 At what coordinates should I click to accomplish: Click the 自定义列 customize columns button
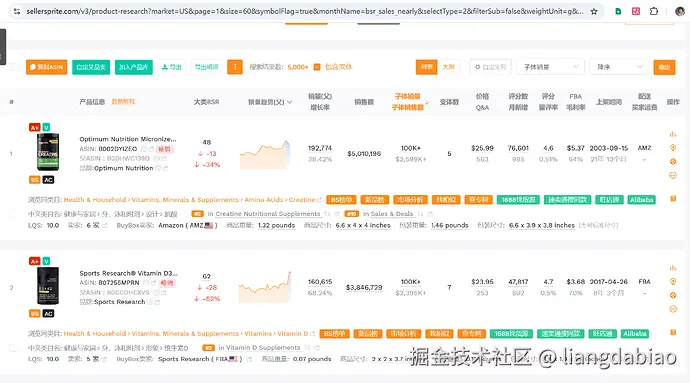pos(490,67)
